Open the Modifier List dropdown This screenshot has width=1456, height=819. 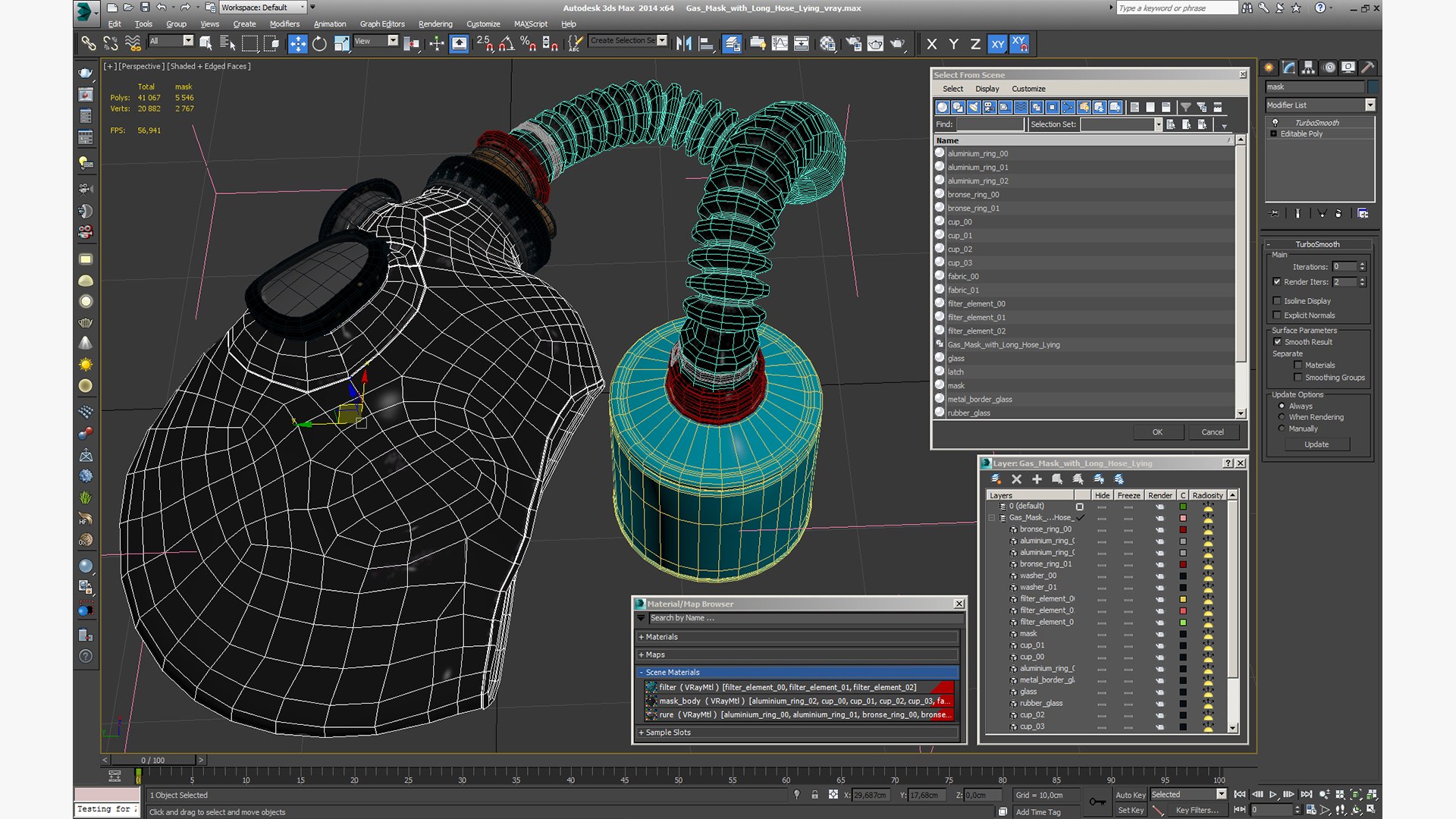[1370, 105]
